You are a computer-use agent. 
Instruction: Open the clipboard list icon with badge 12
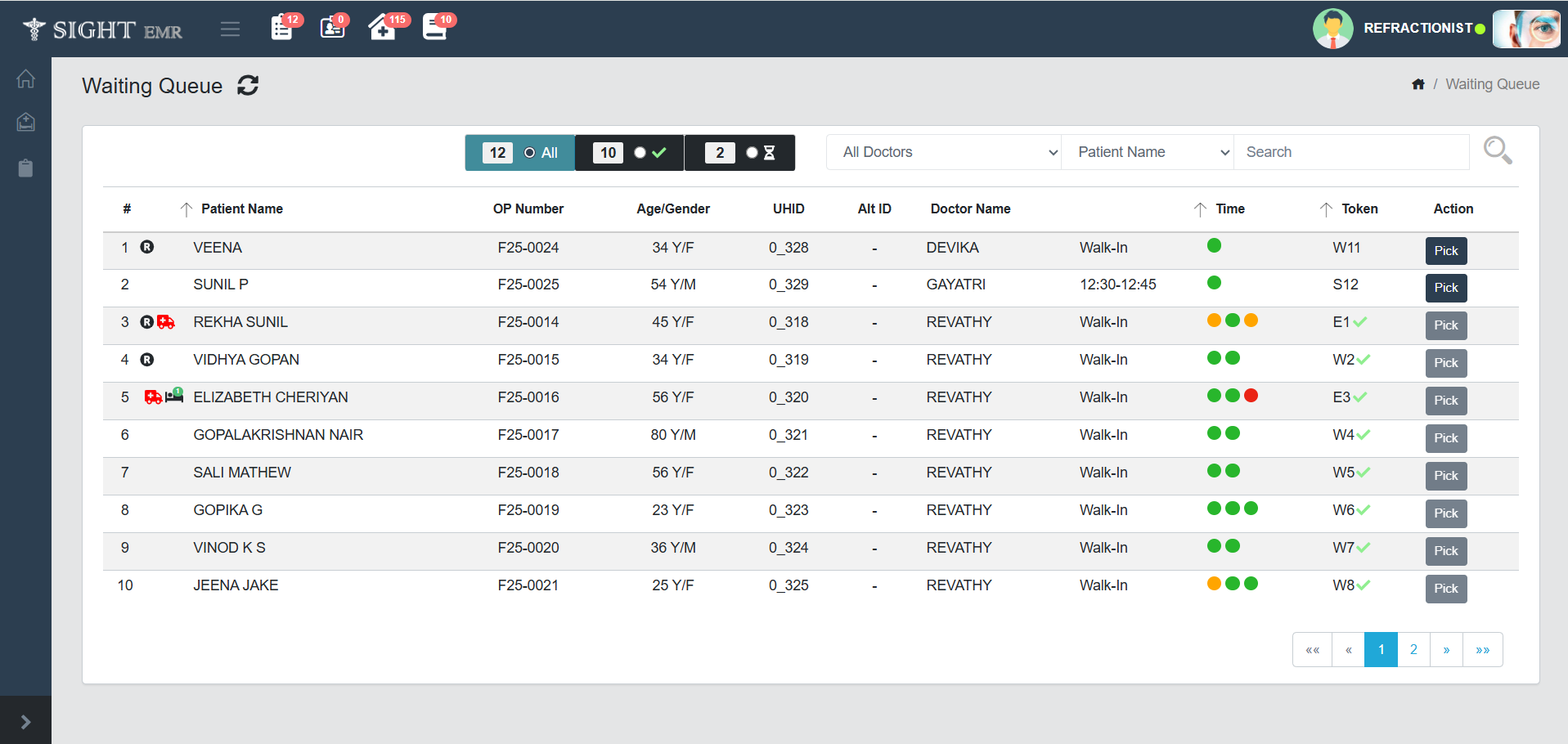pos(282,28)
